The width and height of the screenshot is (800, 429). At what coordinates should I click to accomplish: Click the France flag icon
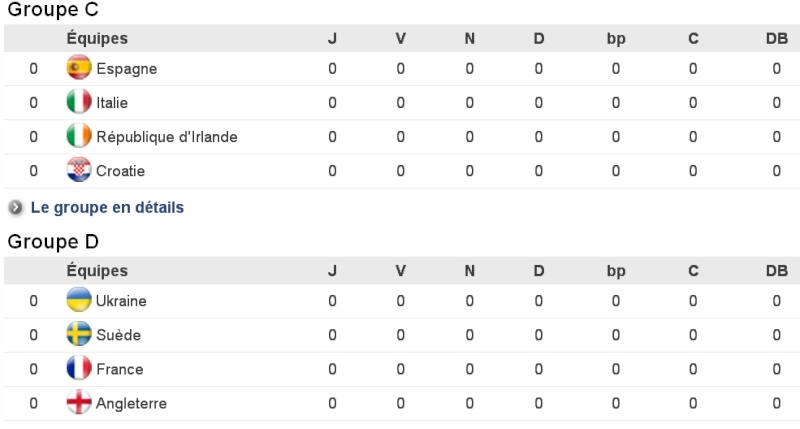[79, 368]
